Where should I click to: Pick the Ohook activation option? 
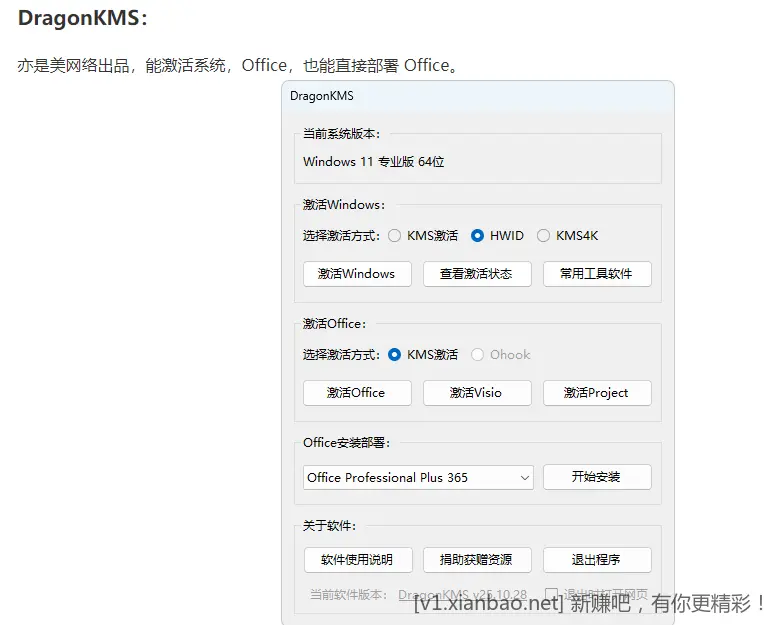[x=478, y=355]
